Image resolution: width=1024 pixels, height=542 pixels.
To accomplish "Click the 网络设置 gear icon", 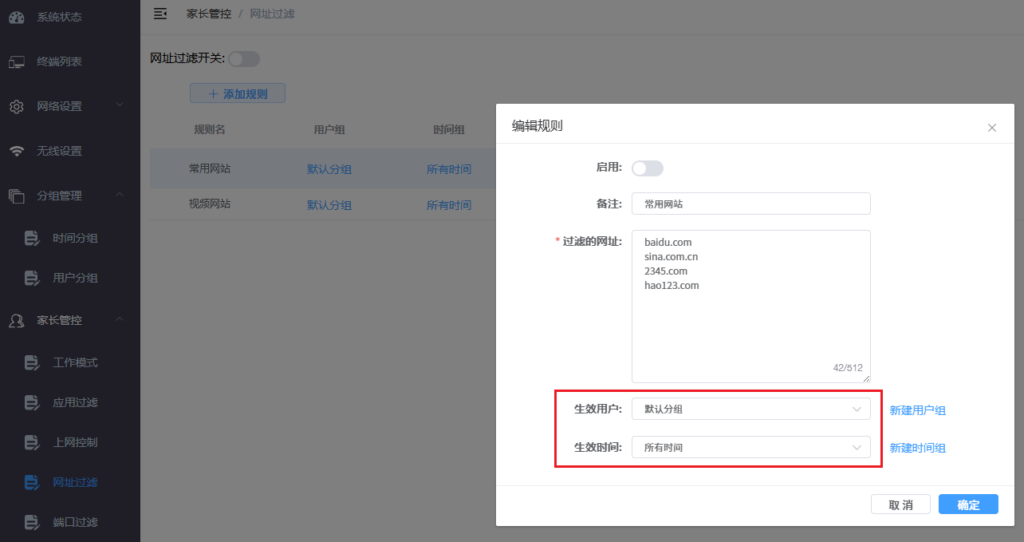I will [x=16, y=107].
